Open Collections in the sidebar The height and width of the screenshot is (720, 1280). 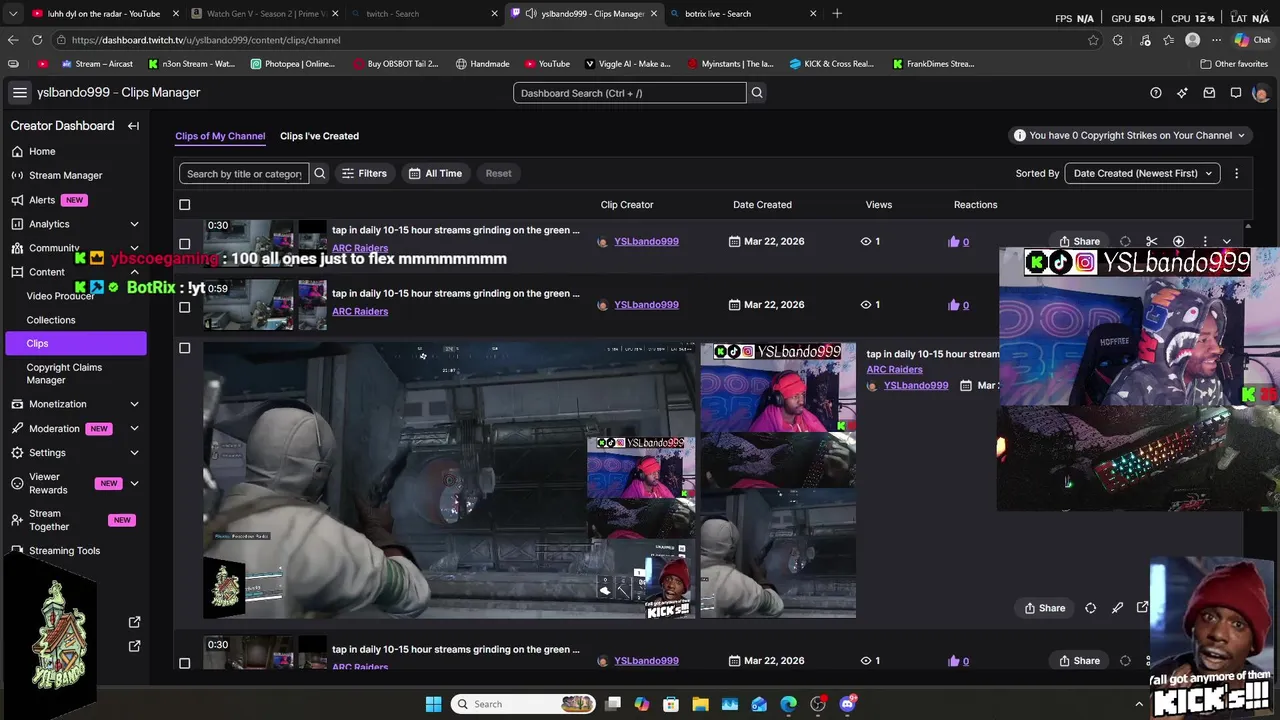coord(51,320)
